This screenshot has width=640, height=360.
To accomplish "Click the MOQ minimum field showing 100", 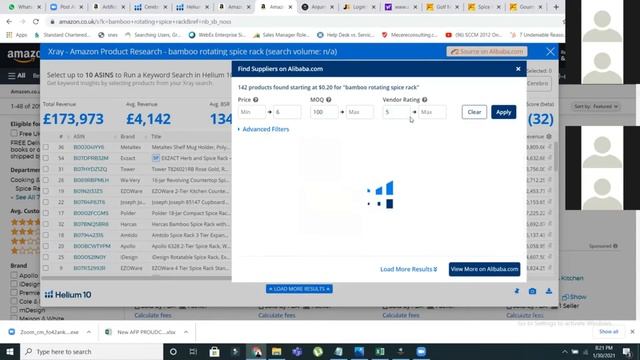I will 324,112.
